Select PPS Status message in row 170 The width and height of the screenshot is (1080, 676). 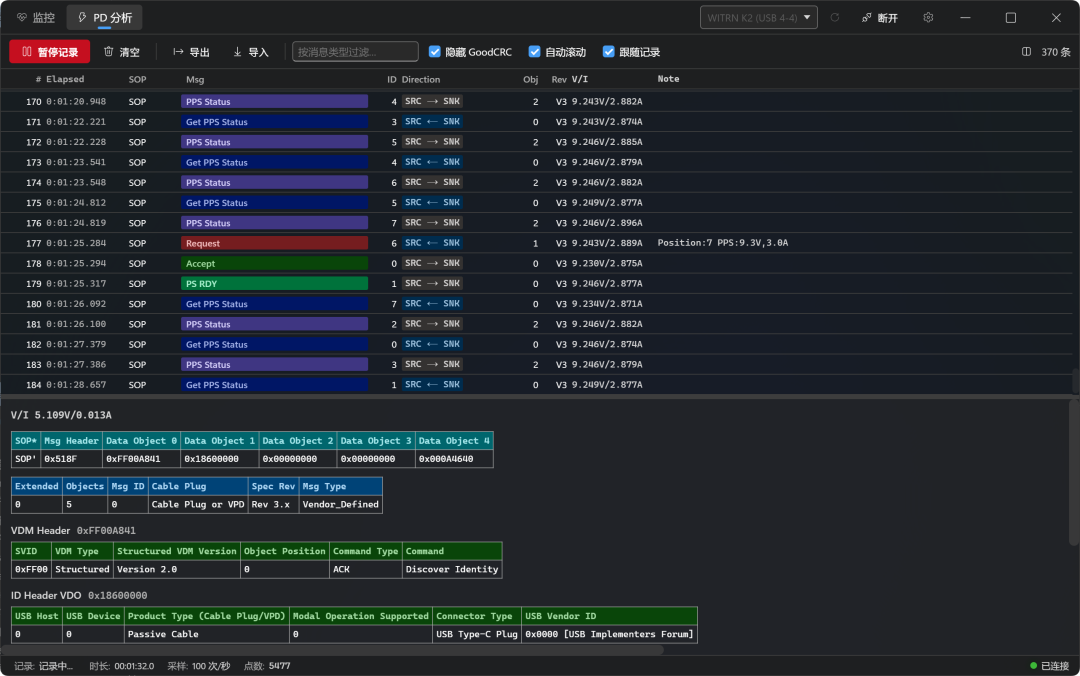click(x=274, y=101)
